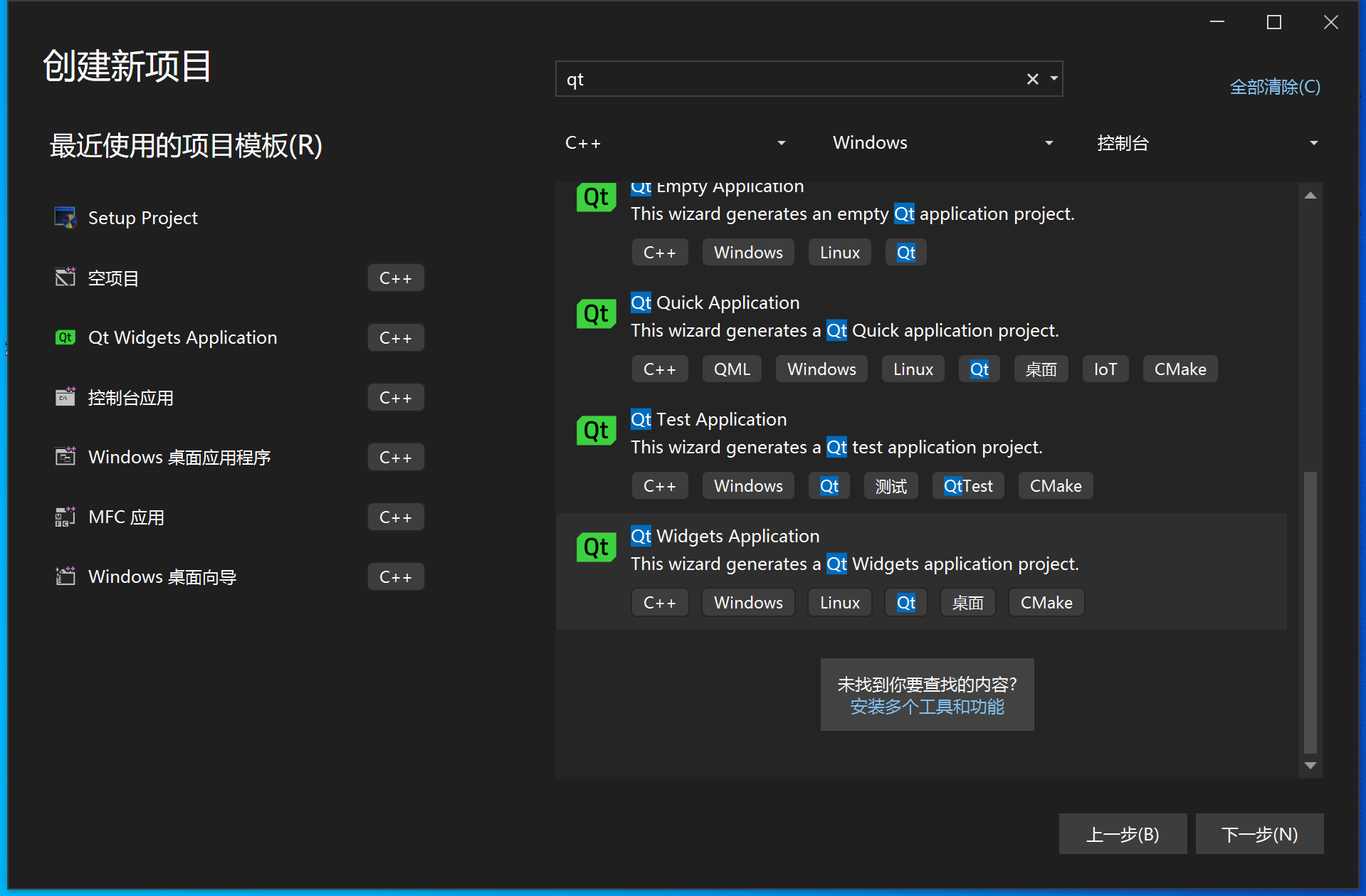1366x896 pixels.
Task: Click the 最近使用的项目模板(R) heading
Action: (x=186, y=146)
